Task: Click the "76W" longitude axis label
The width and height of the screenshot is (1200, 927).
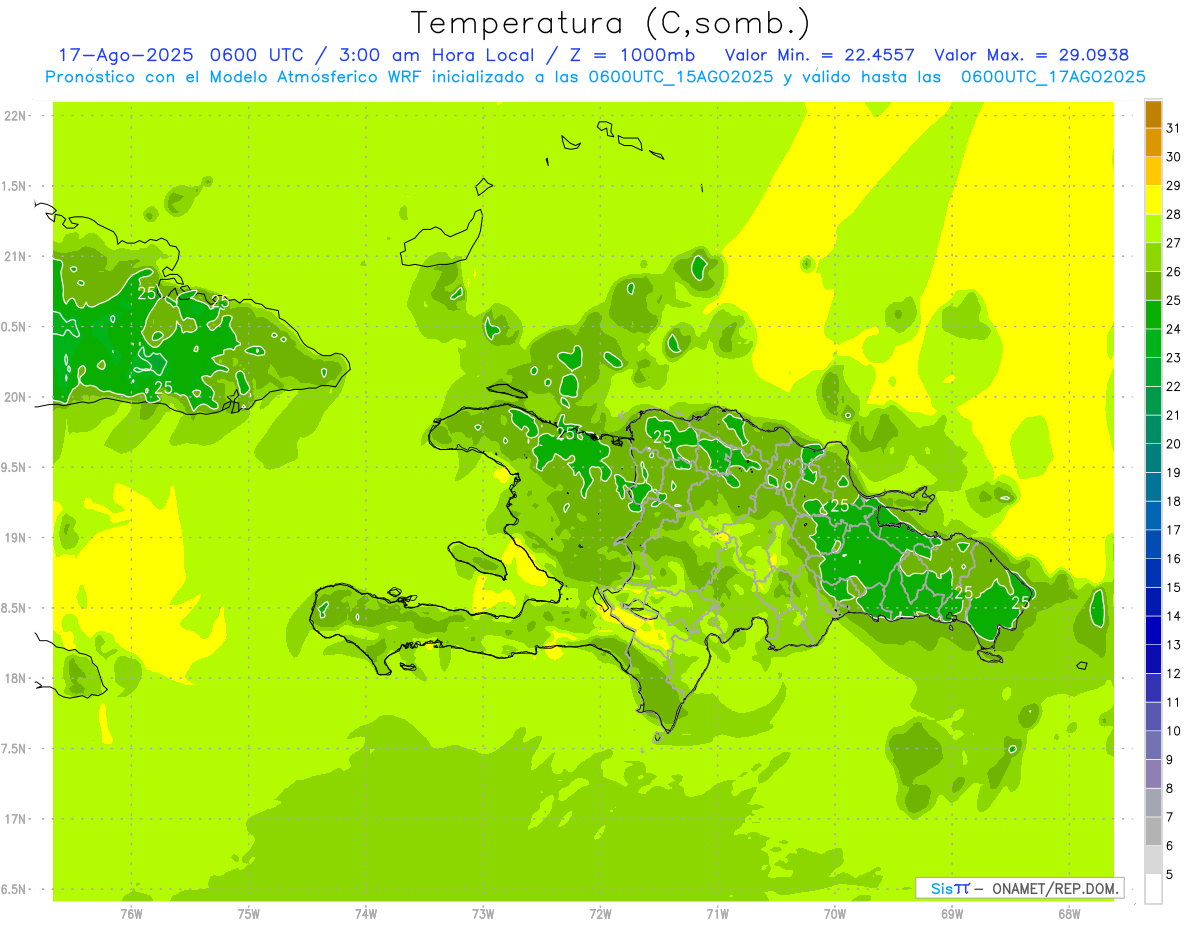Action: point(131,914)
